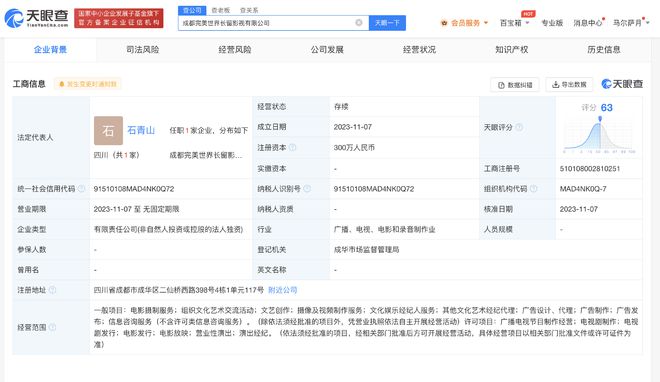
Task: Click the establishment date 2023-11-07 beside 成立日期
Action: pyautogui.click(x=353, y=127)
